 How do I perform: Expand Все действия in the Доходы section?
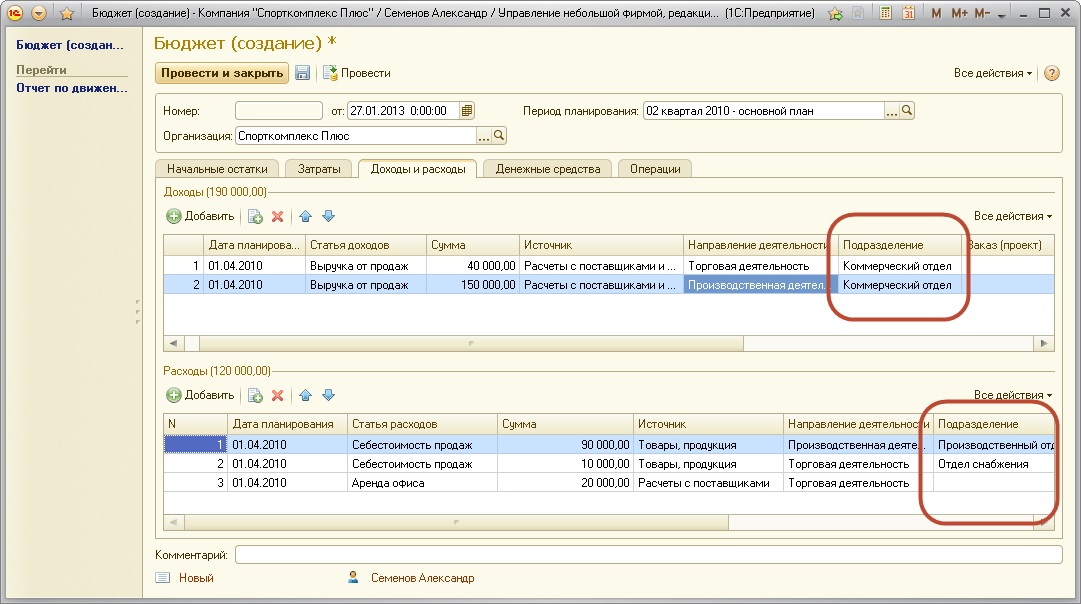pos(1013,216)
